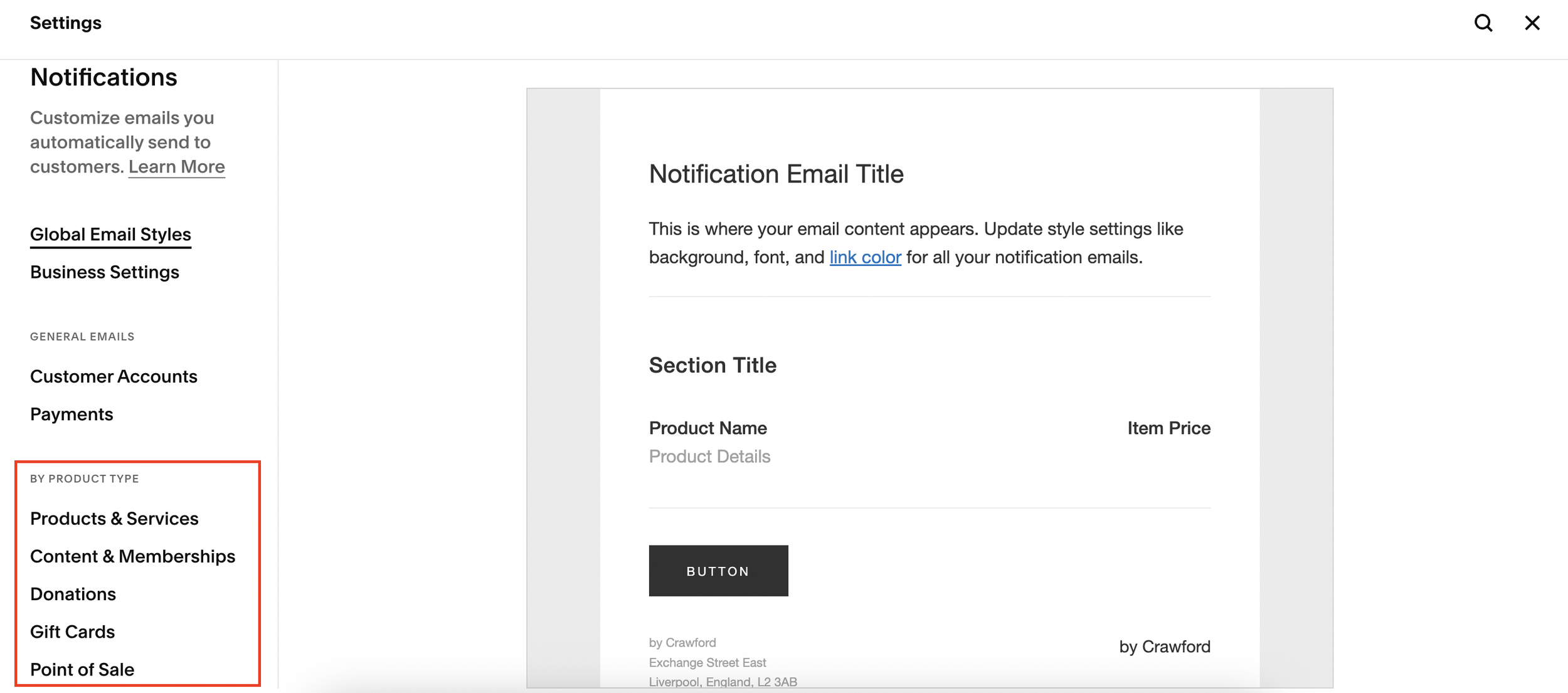
Task: Click the Section Title heading in preview
Action: (x=712, y=365)
